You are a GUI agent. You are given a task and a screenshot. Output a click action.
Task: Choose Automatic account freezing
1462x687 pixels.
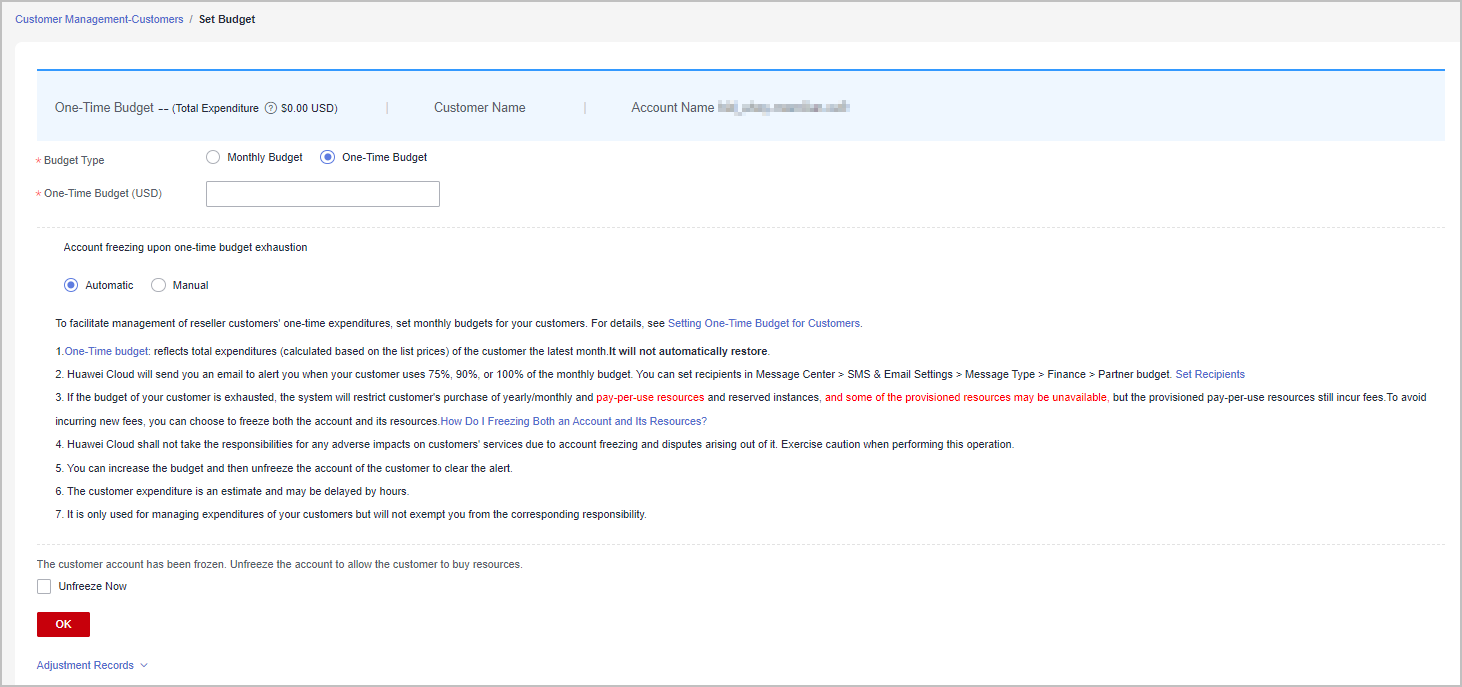71,285
